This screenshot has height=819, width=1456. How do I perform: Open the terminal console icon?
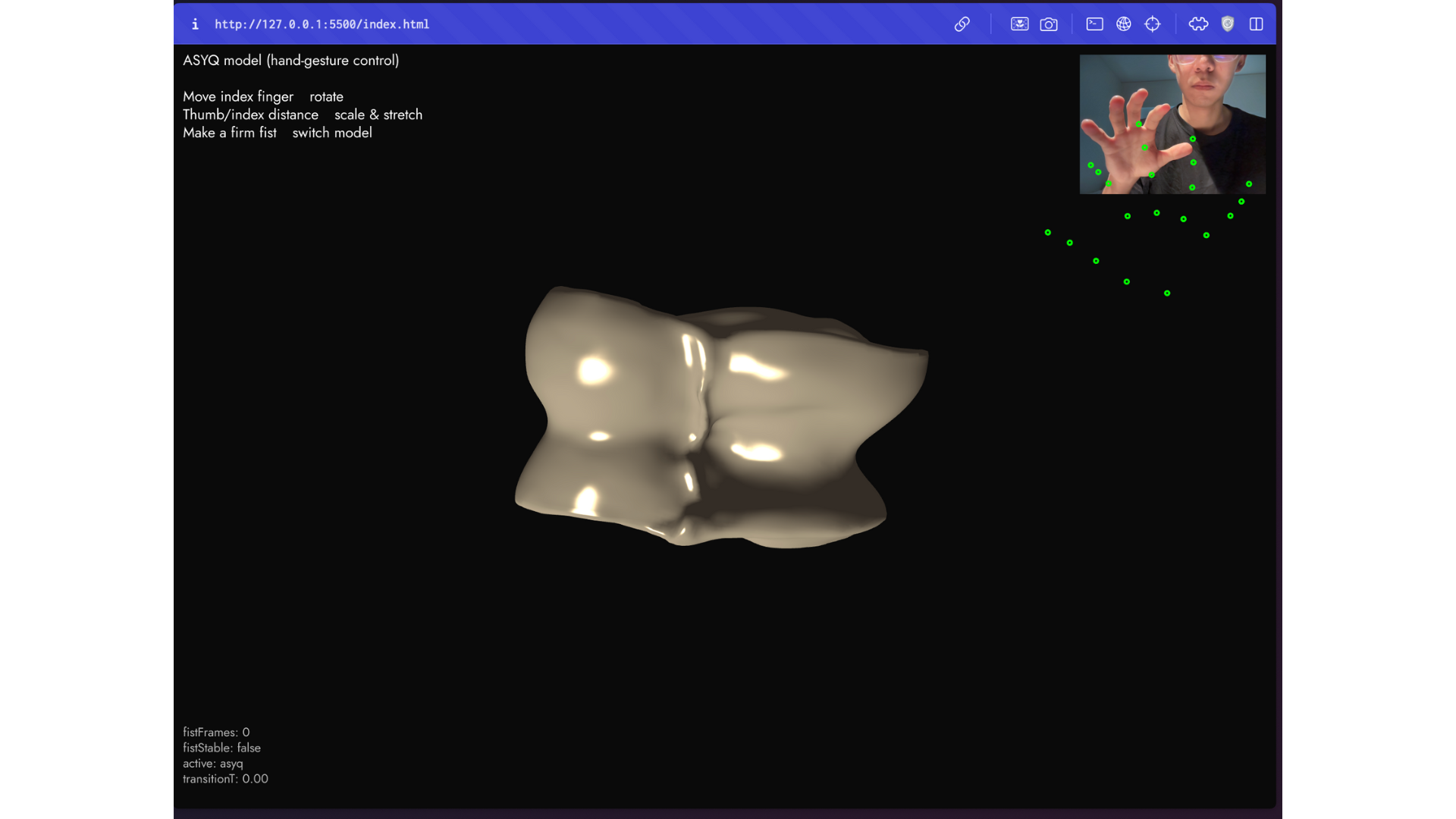[1094, 24]
